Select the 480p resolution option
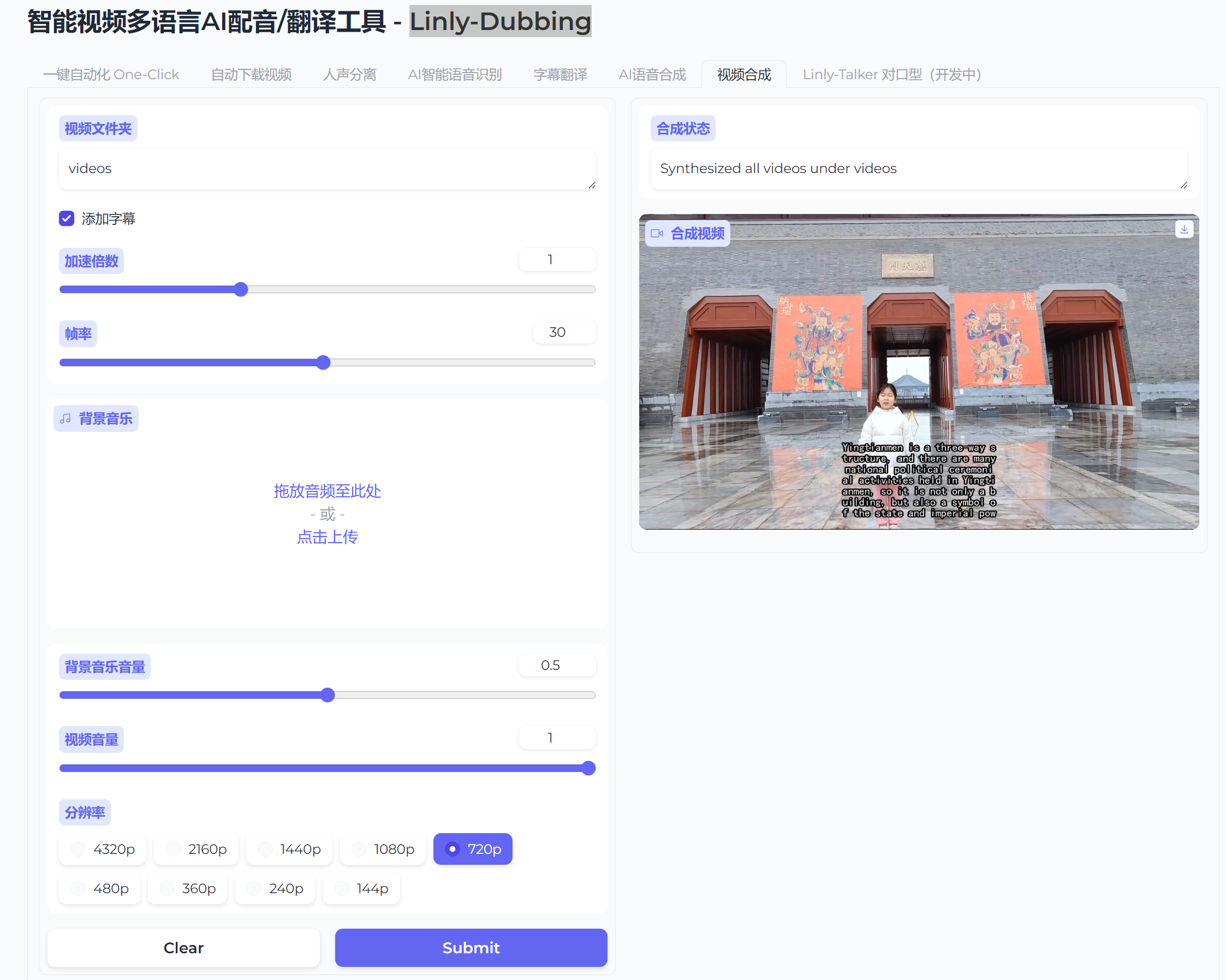The height and width of the screenshot is (980, 1226). pyautogui.click(x=99, y=888)
